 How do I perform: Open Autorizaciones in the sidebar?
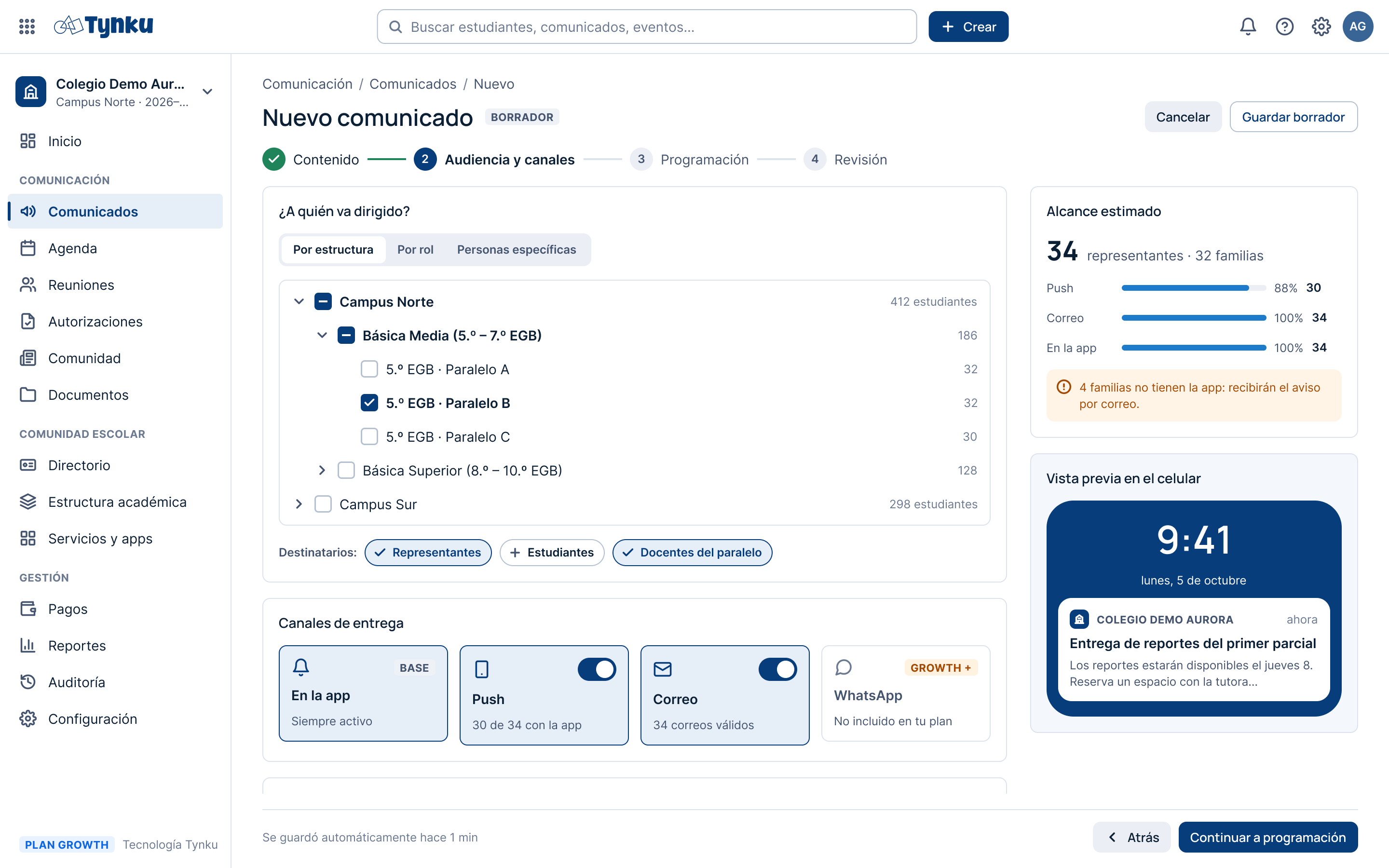coord(115,322)
